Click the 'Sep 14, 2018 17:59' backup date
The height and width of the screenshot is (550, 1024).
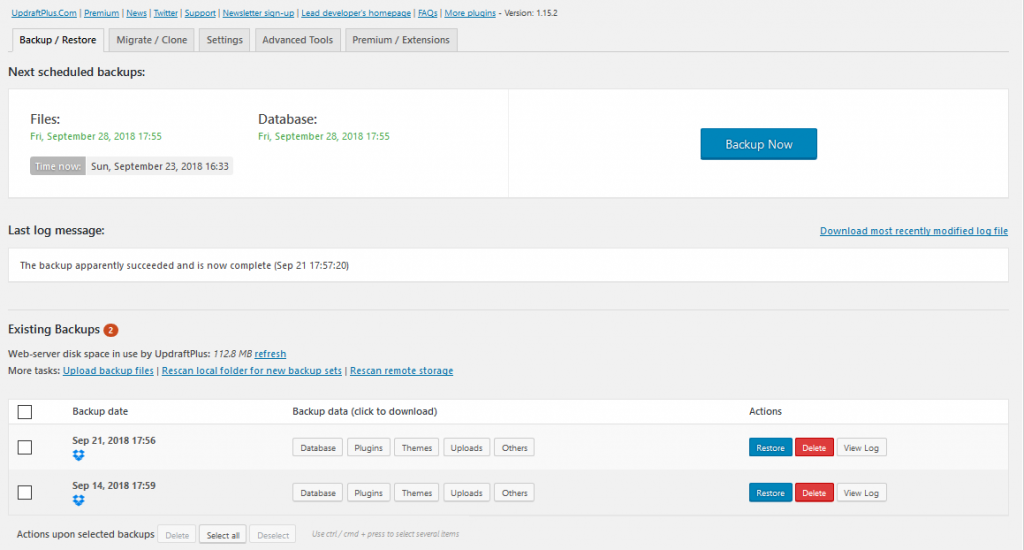tap(114, 485)
